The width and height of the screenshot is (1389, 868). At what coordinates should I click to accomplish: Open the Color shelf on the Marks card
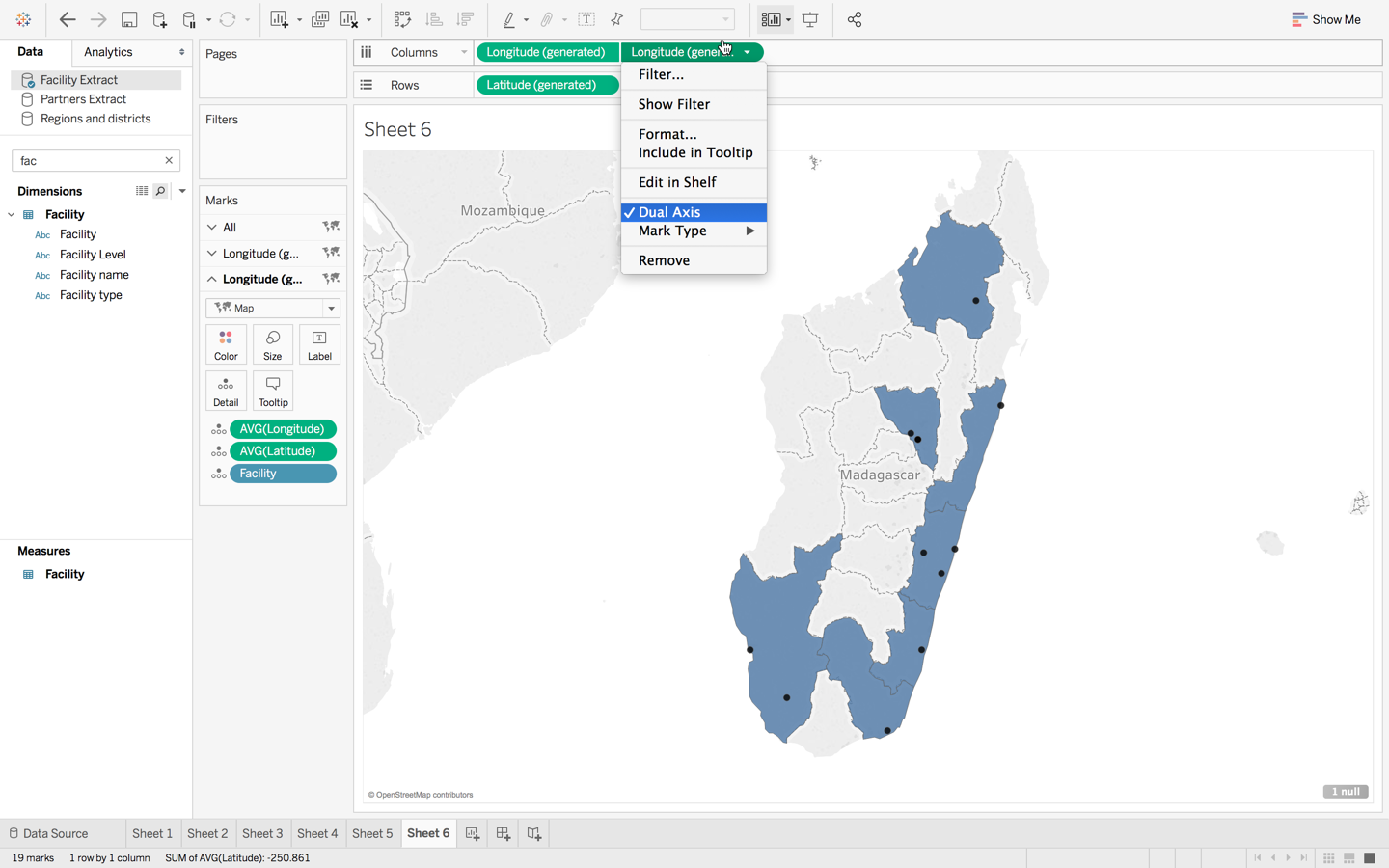(226, 343)
